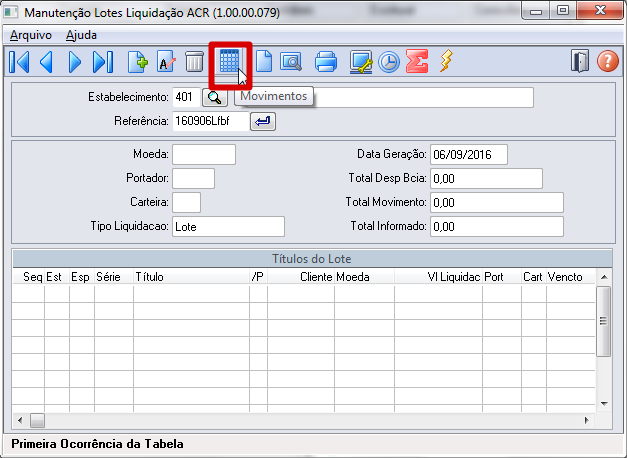This screenshot has height=458, width=627.
Task: Click the printer icon
Action: [x=326, y=62]
